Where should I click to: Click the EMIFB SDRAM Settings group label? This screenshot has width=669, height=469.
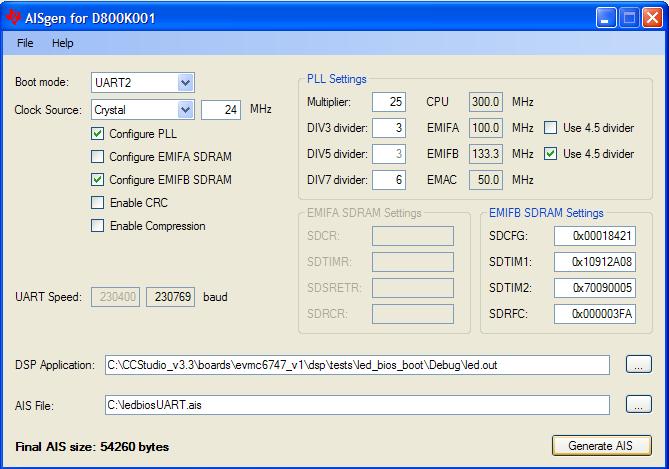tap(546, 213)
